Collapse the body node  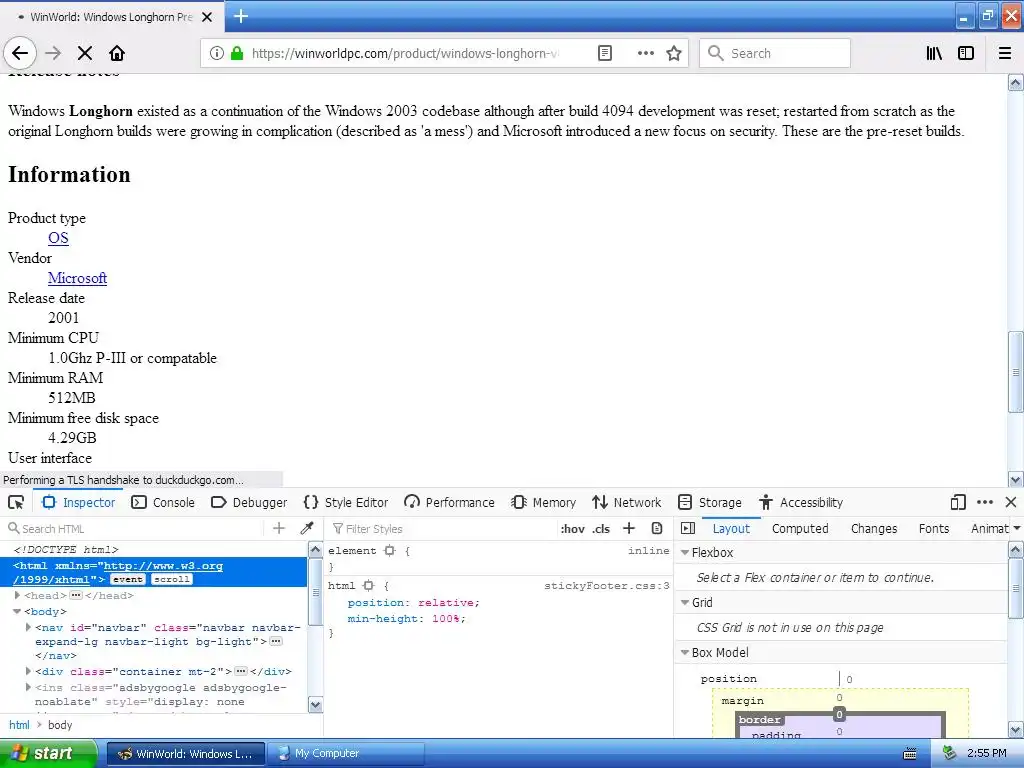18,612
